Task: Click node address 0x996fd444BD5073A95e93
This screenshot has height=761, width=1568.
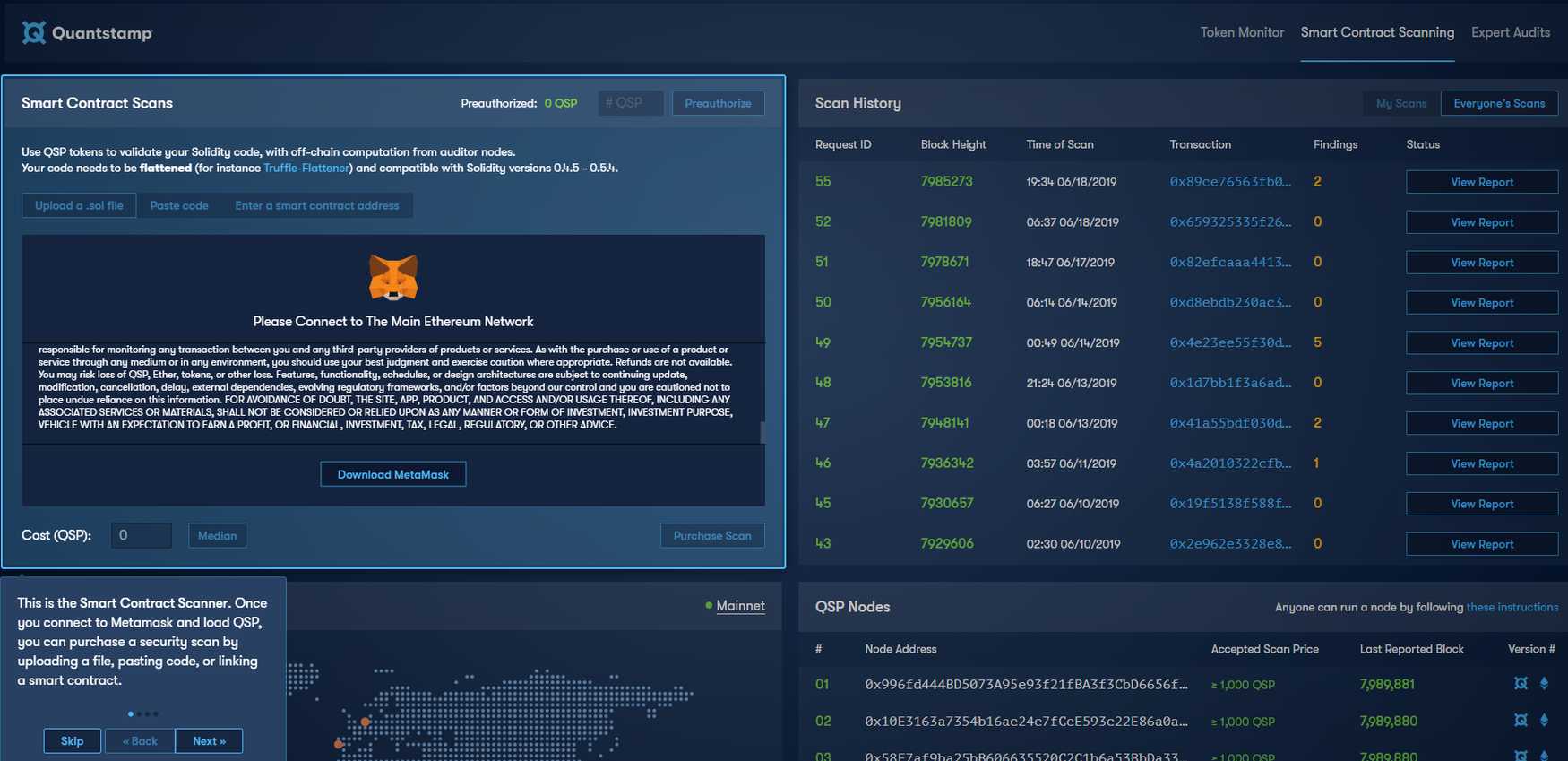Action: (1026, 684)
